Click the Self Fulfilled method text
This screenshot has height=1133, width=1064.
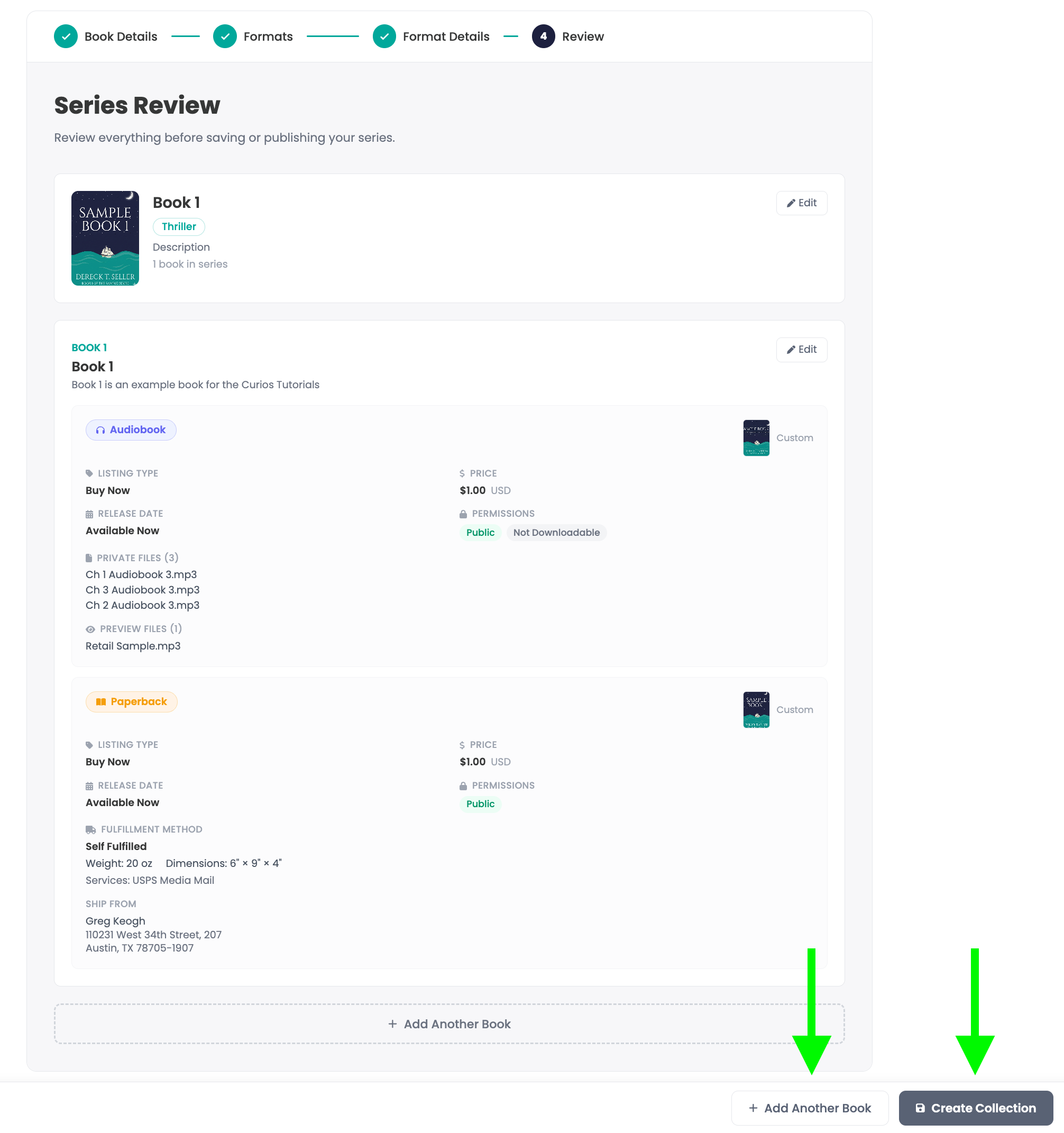[116, 846]
